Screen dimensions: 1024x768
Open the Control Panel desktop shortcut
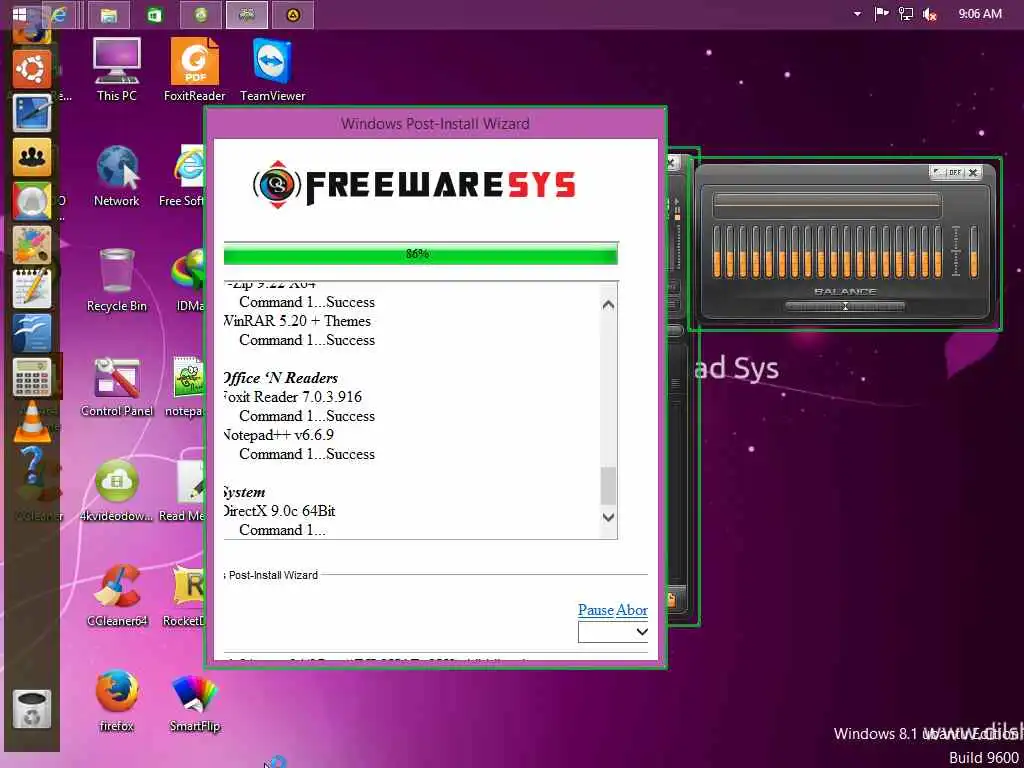[116, 387]
